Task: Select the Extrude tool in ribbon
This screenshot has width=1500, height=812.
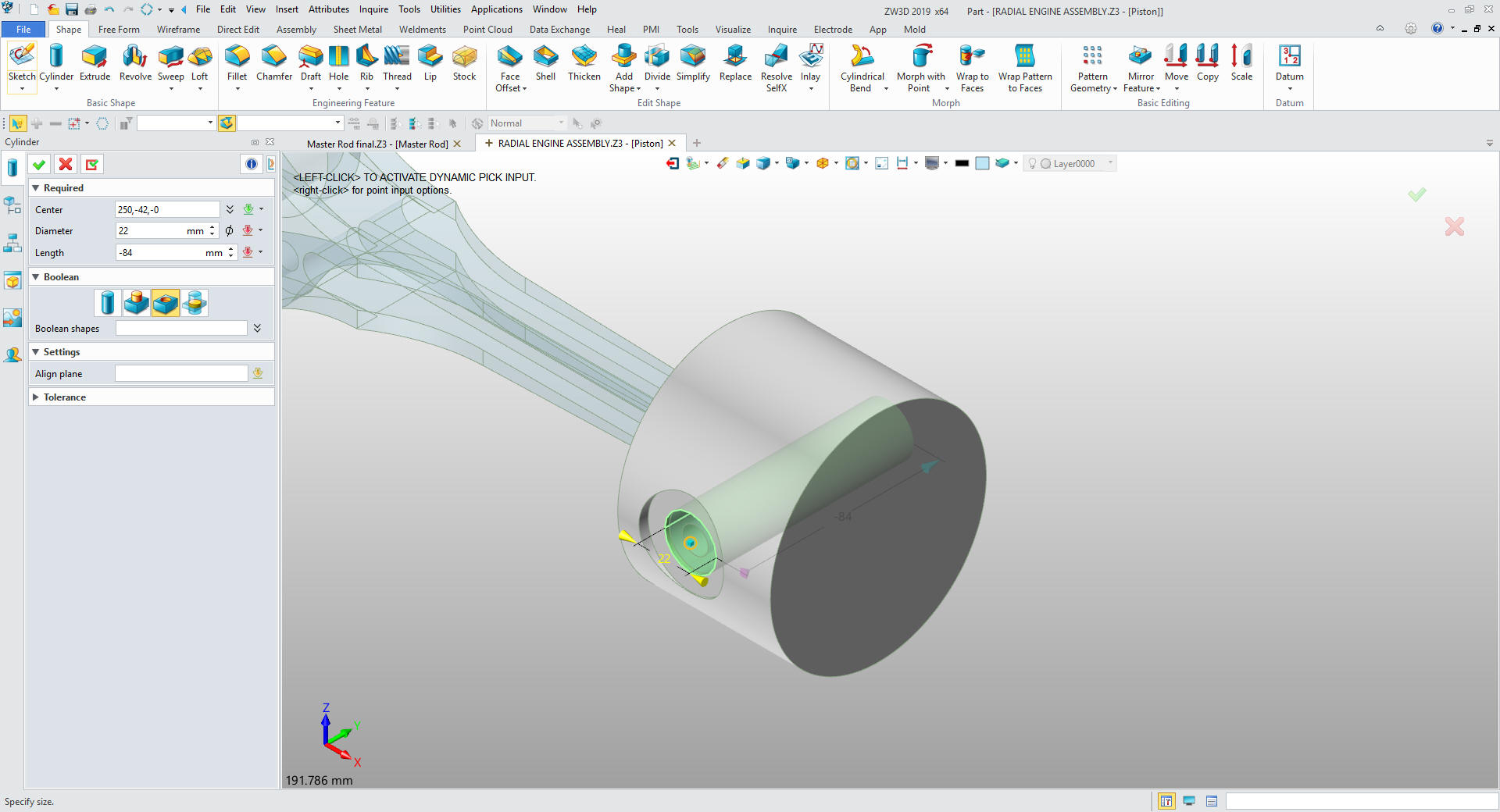Action: 95,63
